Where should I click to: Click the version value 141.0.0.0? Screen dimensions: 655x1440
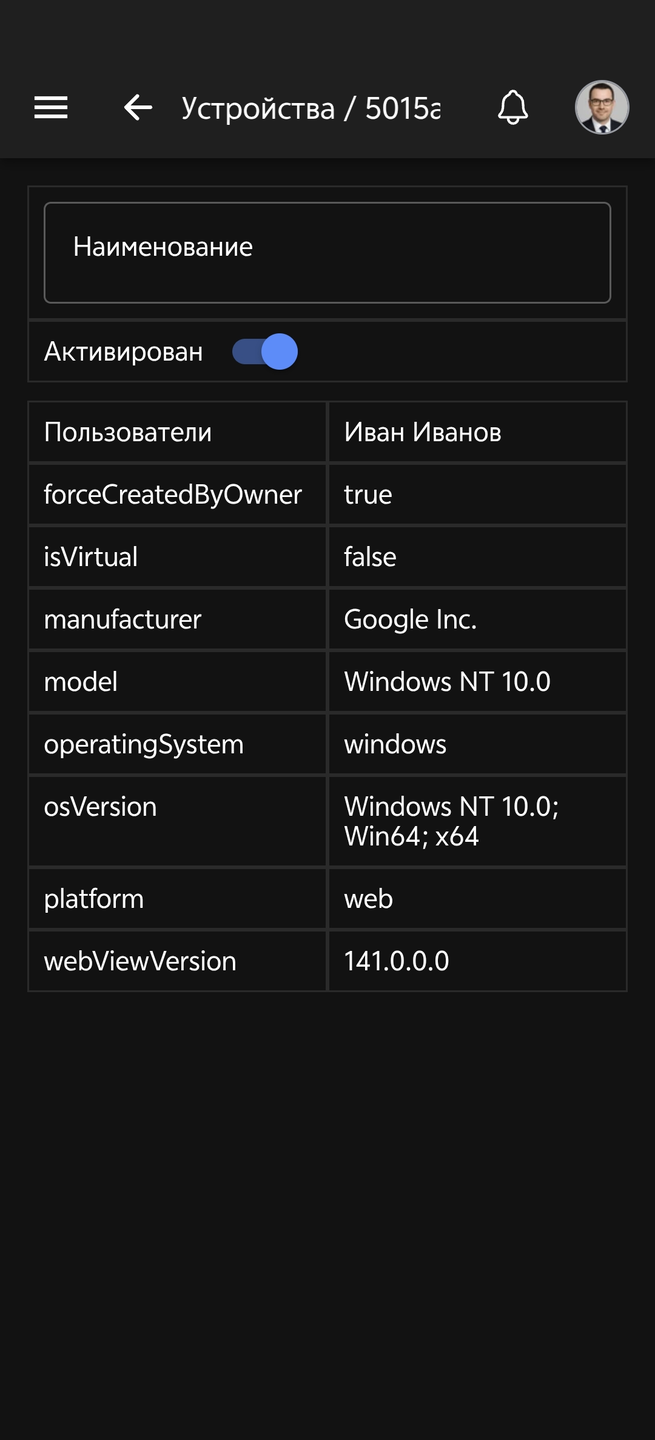(x=396, y=961)
